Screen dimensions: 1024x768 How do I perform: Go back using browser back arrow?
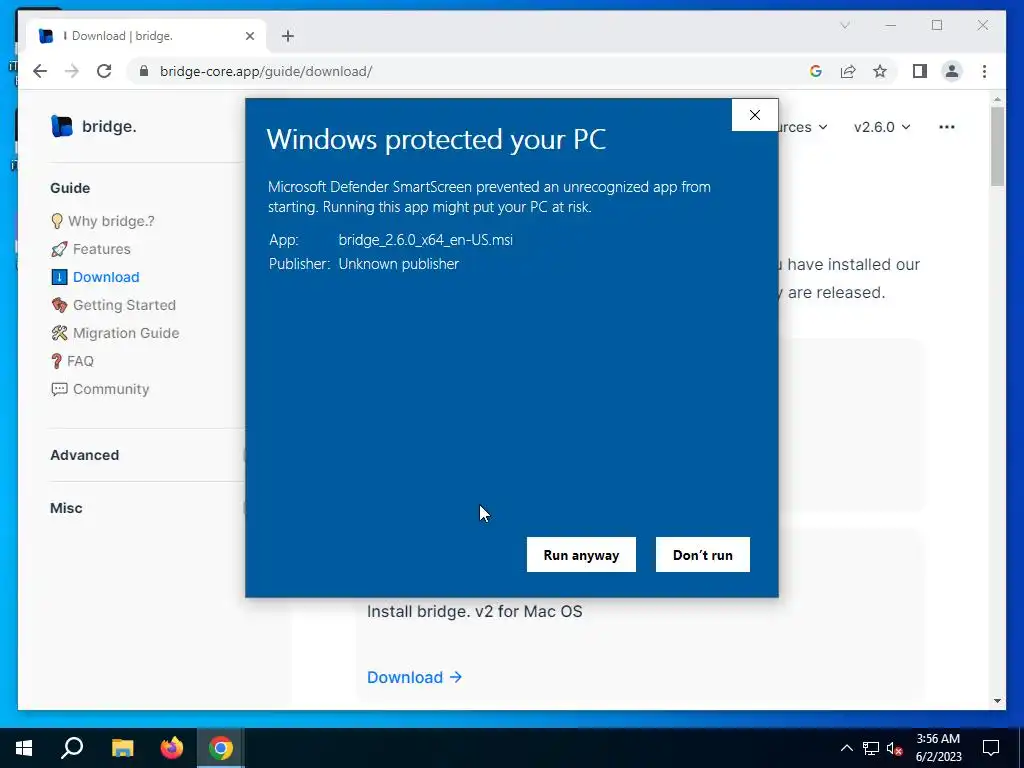tap(40, 71)
